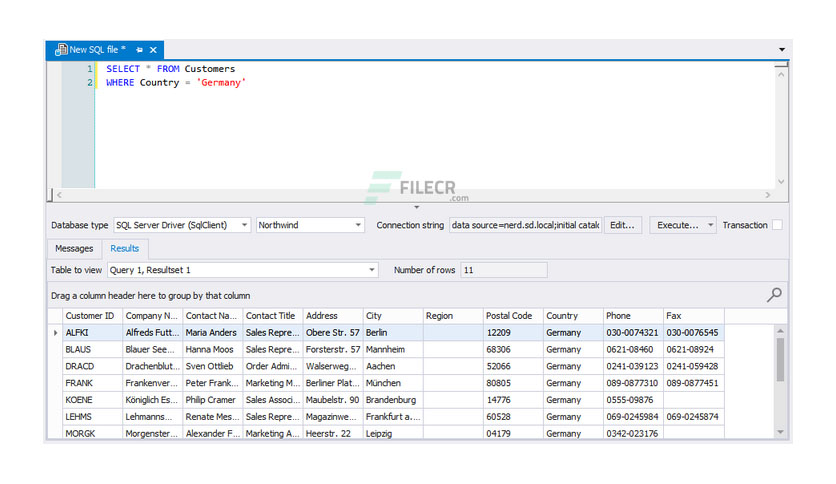
Task: Click the Fax column header
Action: point(694,316)
